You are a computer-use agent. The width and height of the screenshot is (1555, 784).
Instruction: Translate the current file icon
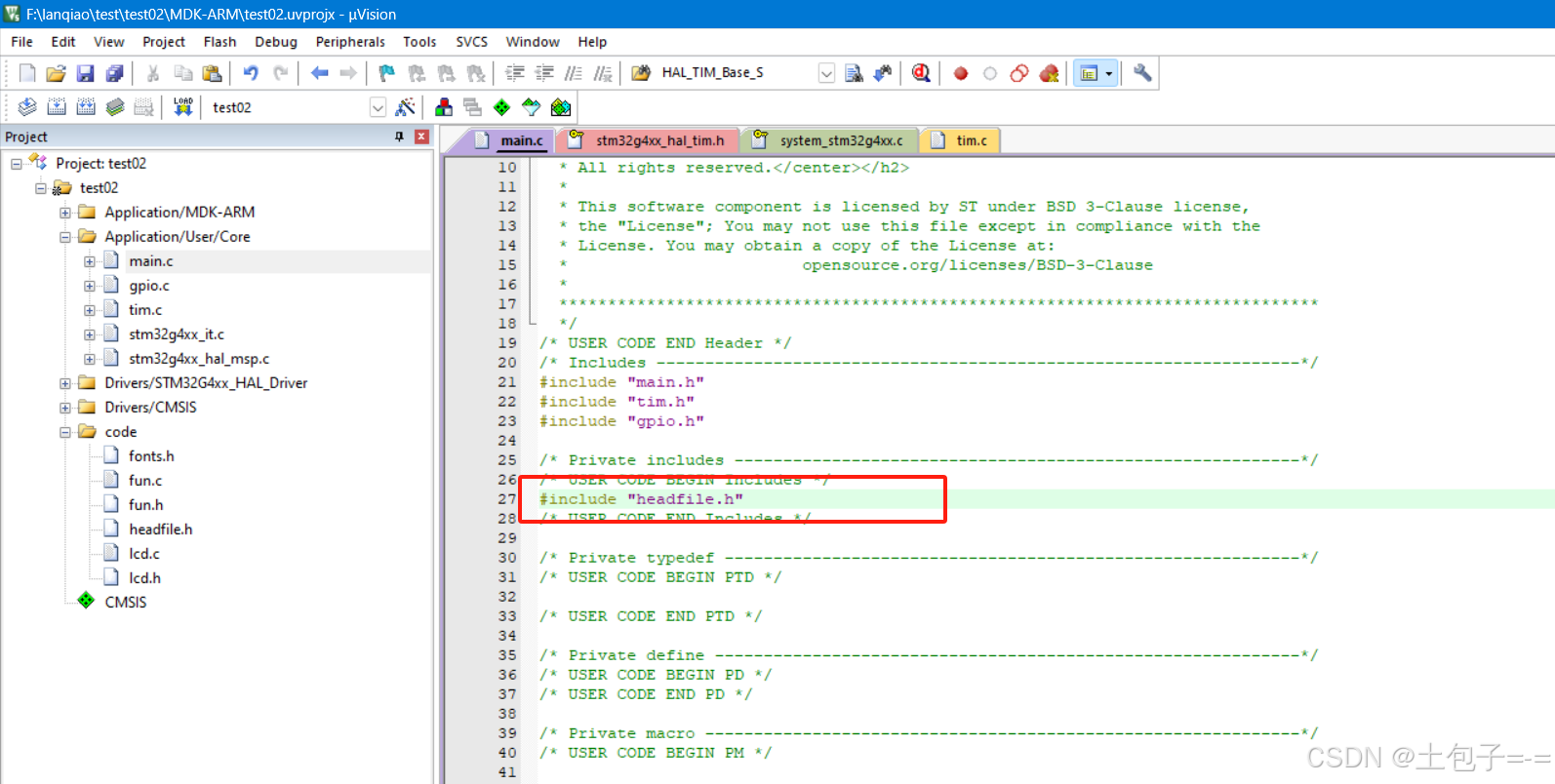click(x=27, y=107)
